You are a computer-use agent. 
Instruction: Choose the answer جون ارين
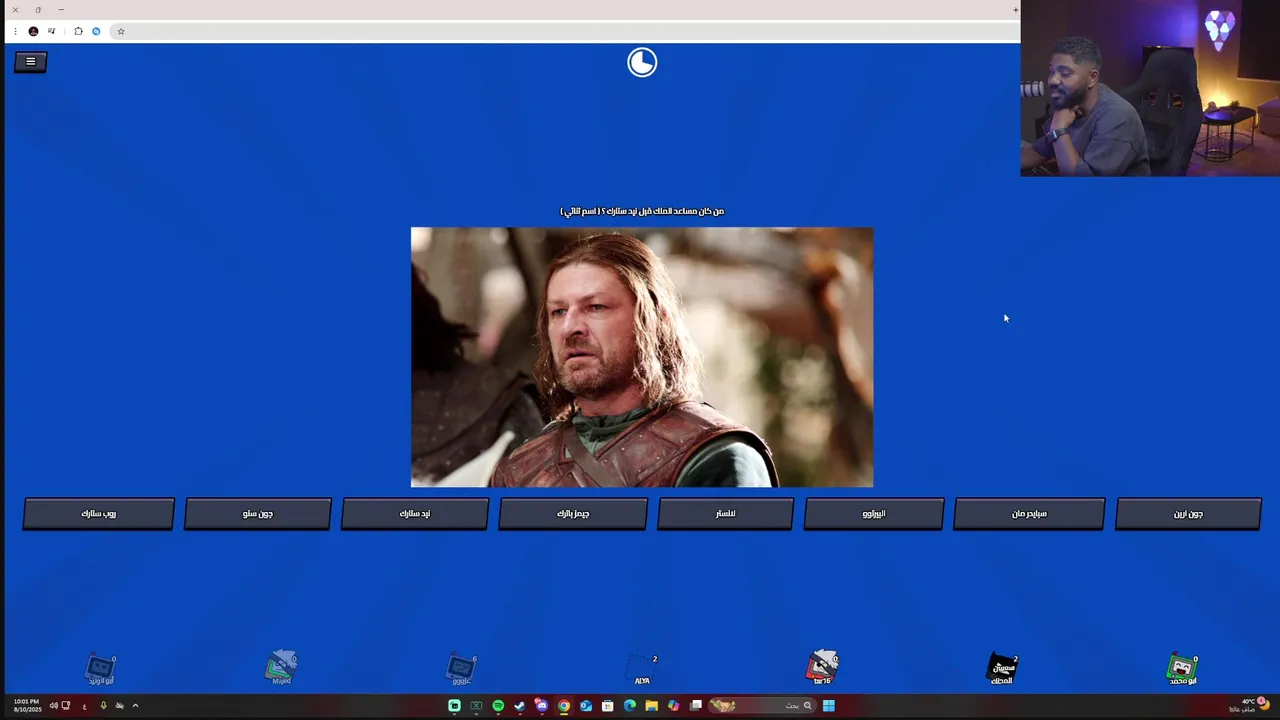click(x=1188, y=514)
